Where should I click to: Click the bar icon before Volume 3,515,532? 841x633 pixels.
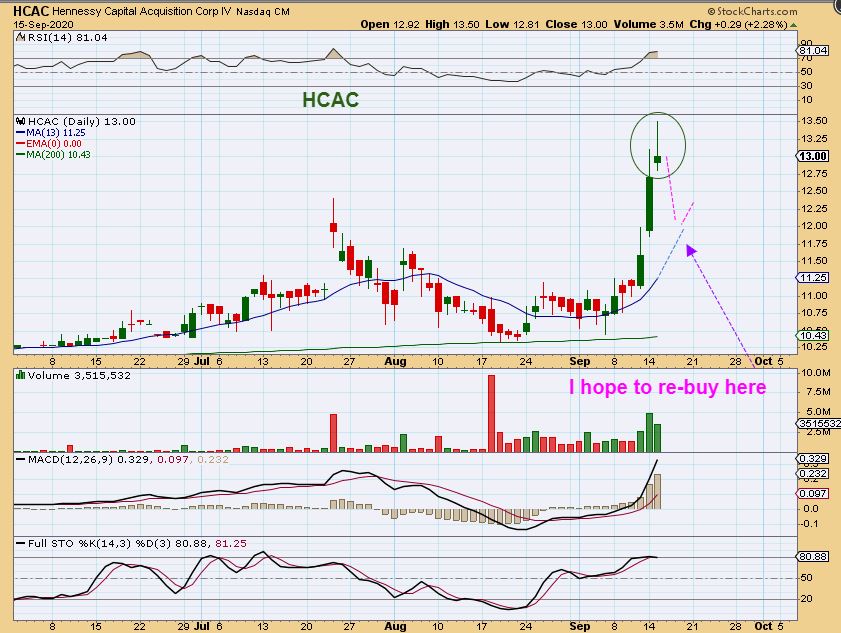point(21,375)
